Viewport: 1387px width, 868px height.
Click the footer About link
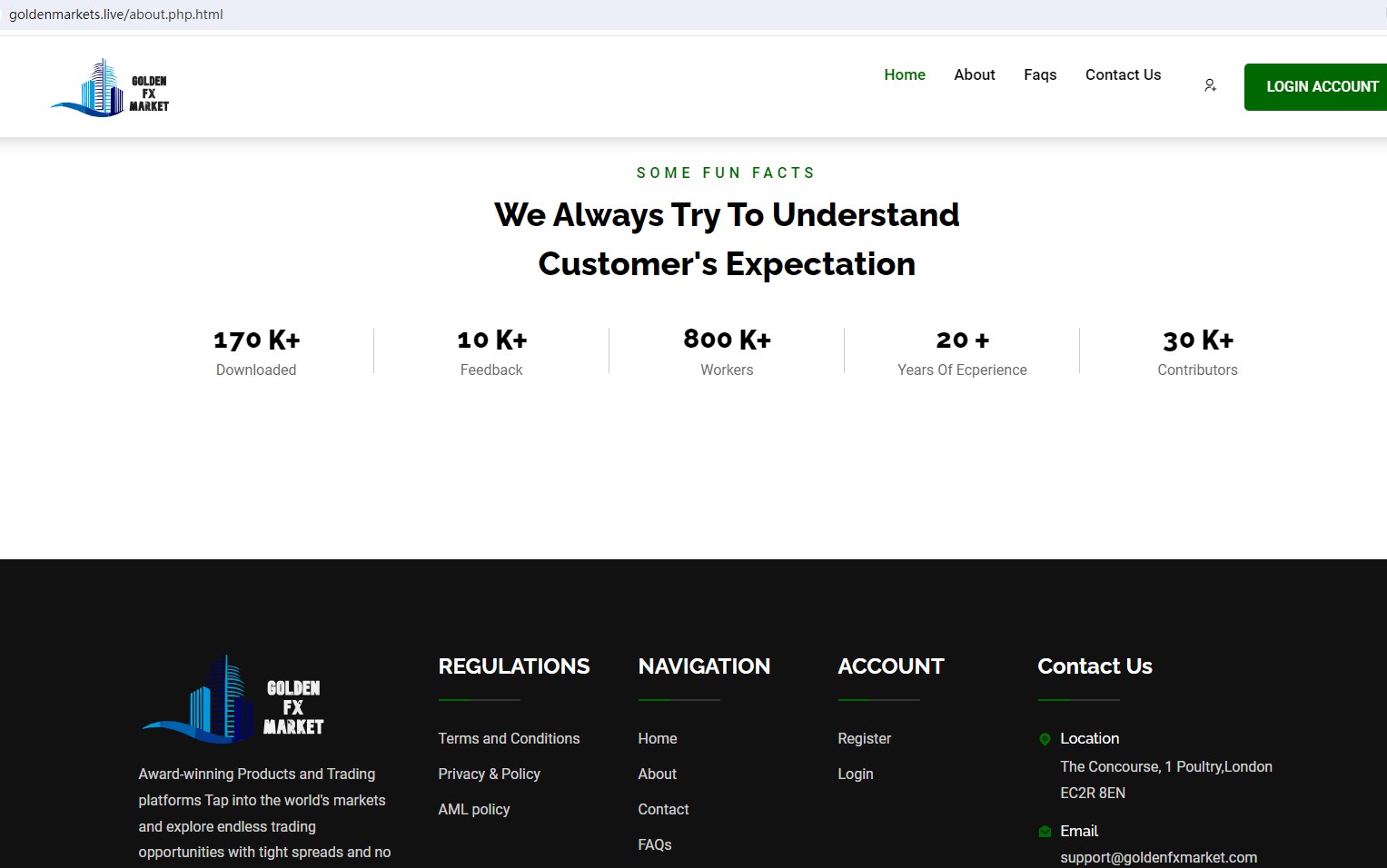pos(658,774)
